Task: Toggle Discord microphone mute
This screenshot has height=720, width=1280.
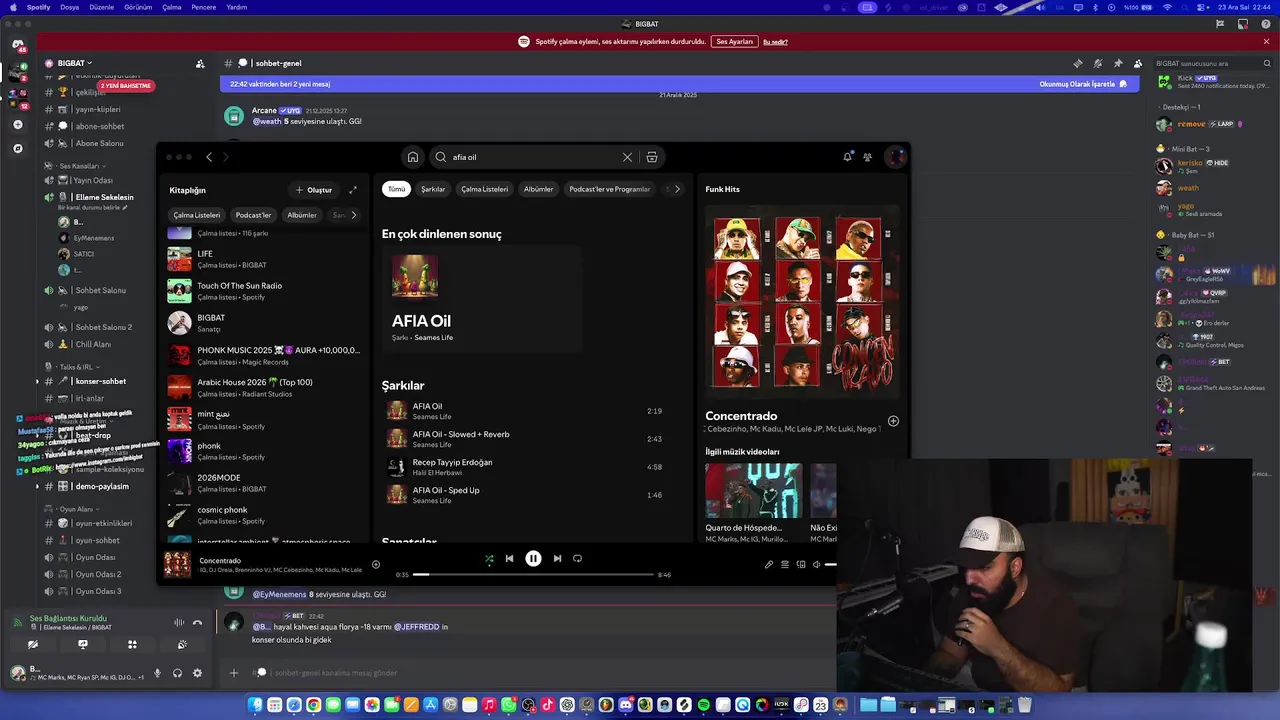Action: tap(157, 673)
